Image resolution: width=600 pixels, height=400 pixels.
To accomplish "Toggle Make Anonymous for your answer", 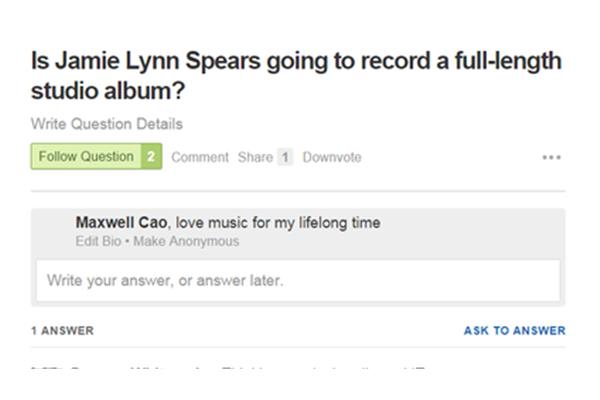I will [186, 242].
